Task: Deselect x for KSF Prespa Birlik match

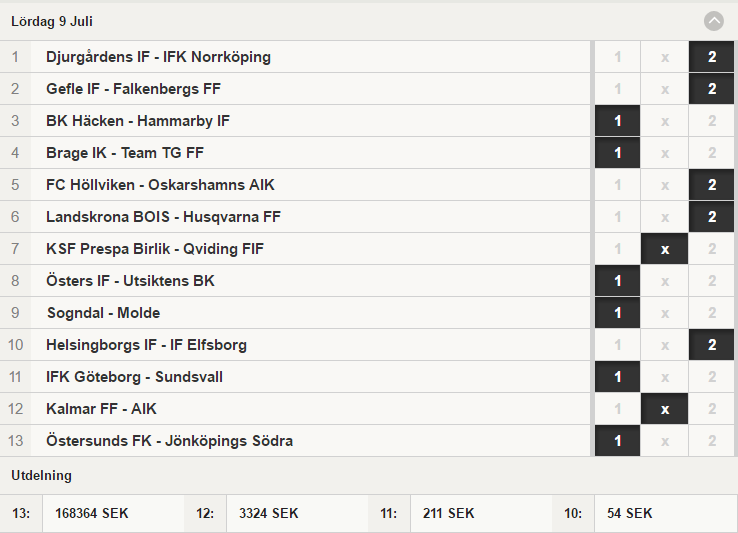Action: [x=665, y=249]
